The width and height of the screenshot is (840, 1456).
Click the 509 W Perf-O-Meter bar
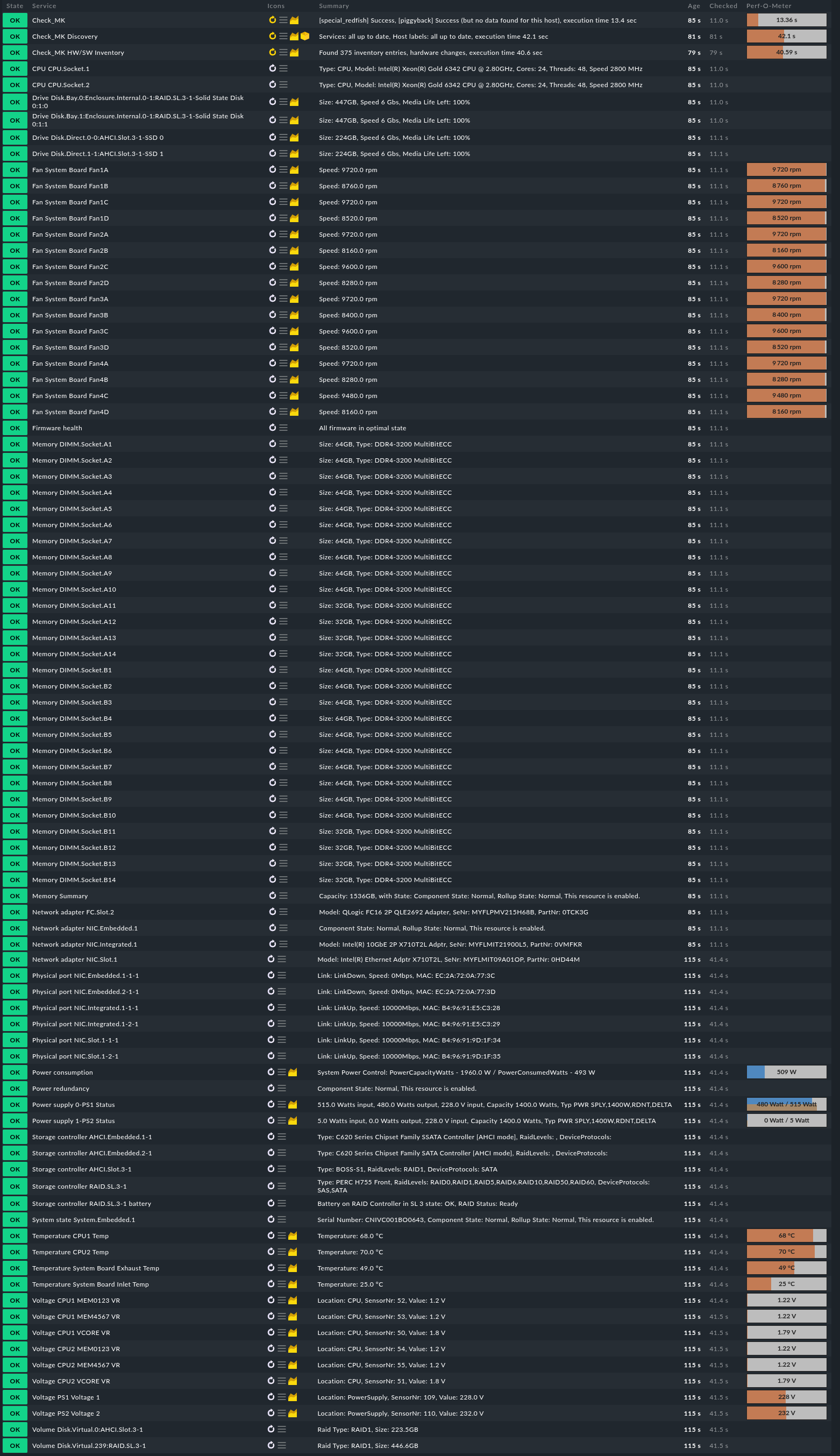click(786, 1073)
